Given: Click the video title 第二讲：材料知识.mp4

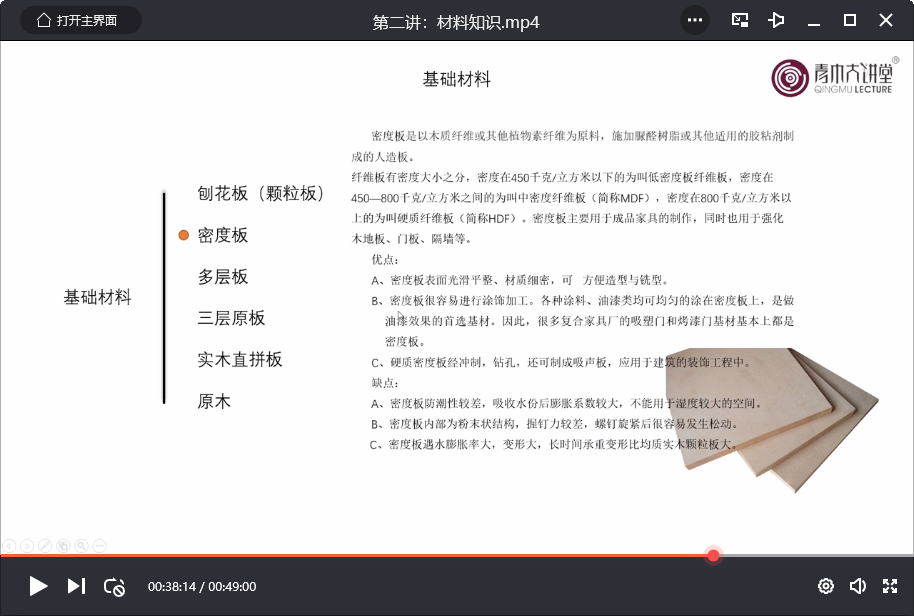Looking at the screenshot, I should 456,21.
